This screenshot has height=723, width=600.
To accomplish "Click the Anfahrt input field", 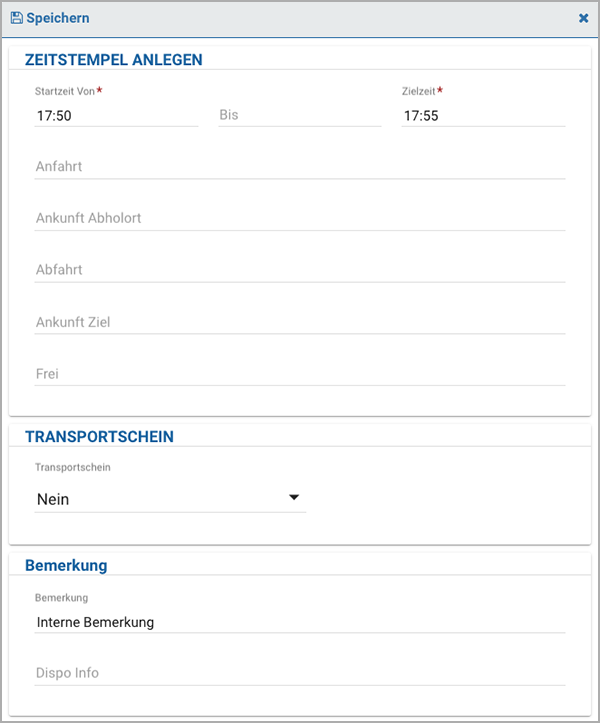I will (x=300, y=167).
